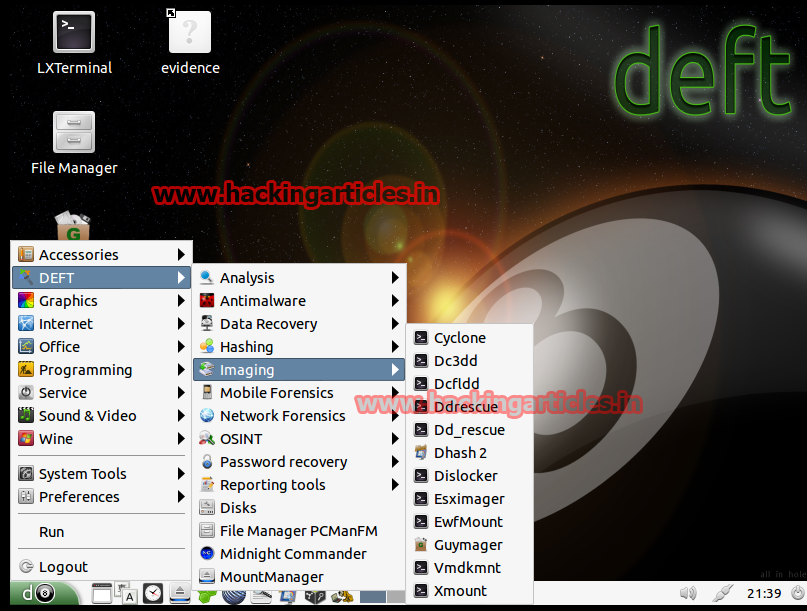Expand the Preferences submenu arrow
The width and height of the screenshot is (807, 611).
click(x=181, y=497)
